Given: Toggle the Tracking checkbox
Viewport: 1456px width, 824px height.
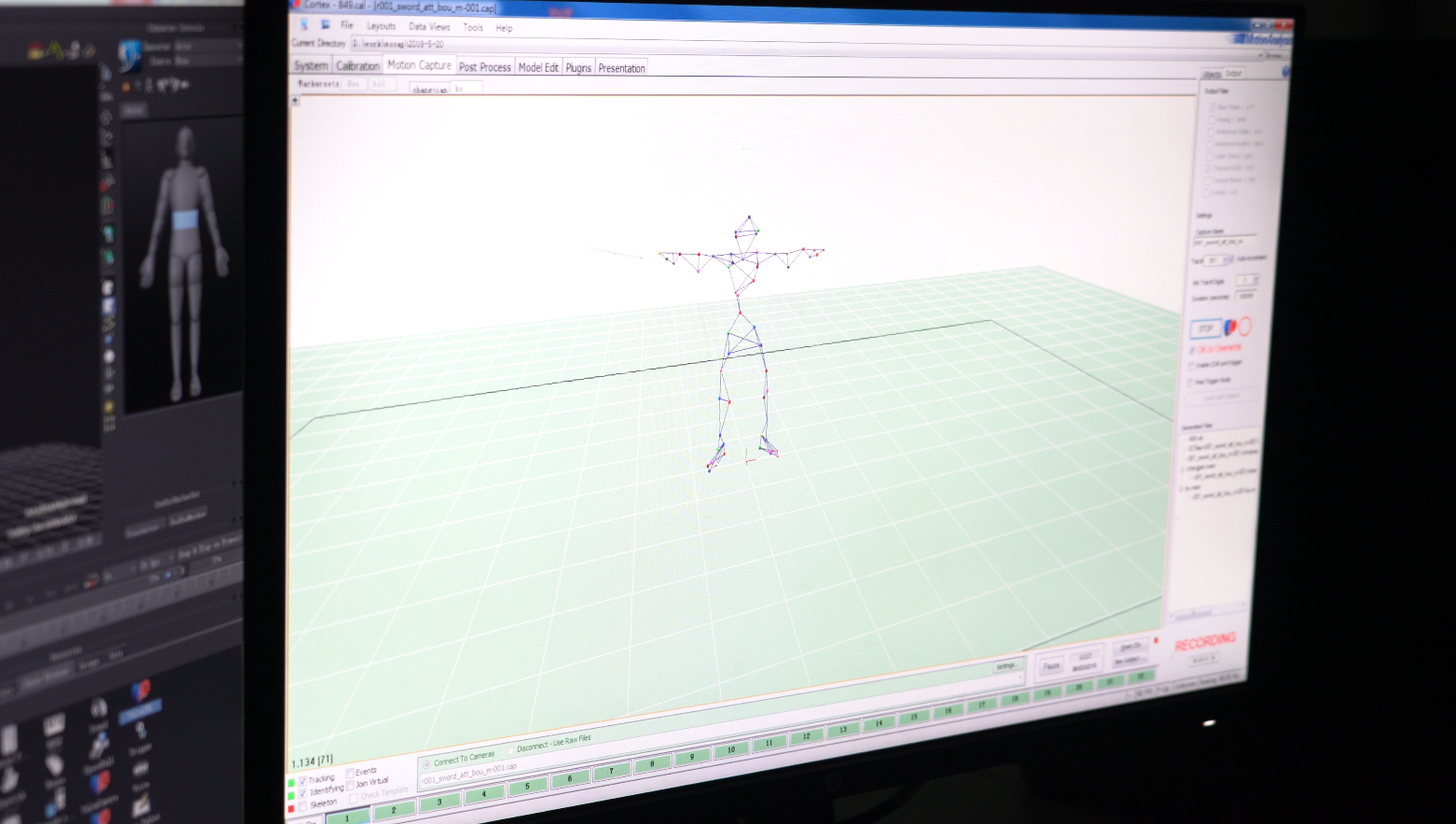Looking at the screenshot, I should (x=301, y=780).
